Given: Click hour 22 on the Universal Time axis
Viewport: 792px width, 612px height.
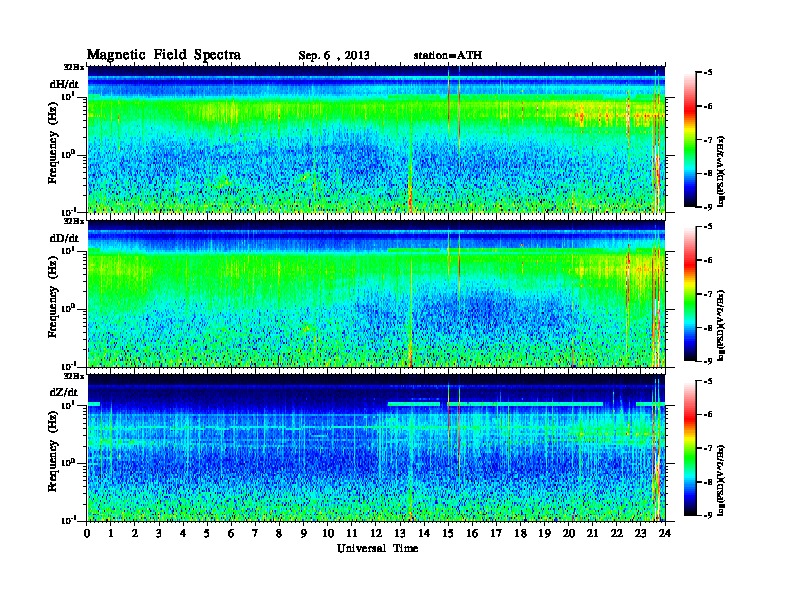Looking at the screenshot, I should pos(617,533).
